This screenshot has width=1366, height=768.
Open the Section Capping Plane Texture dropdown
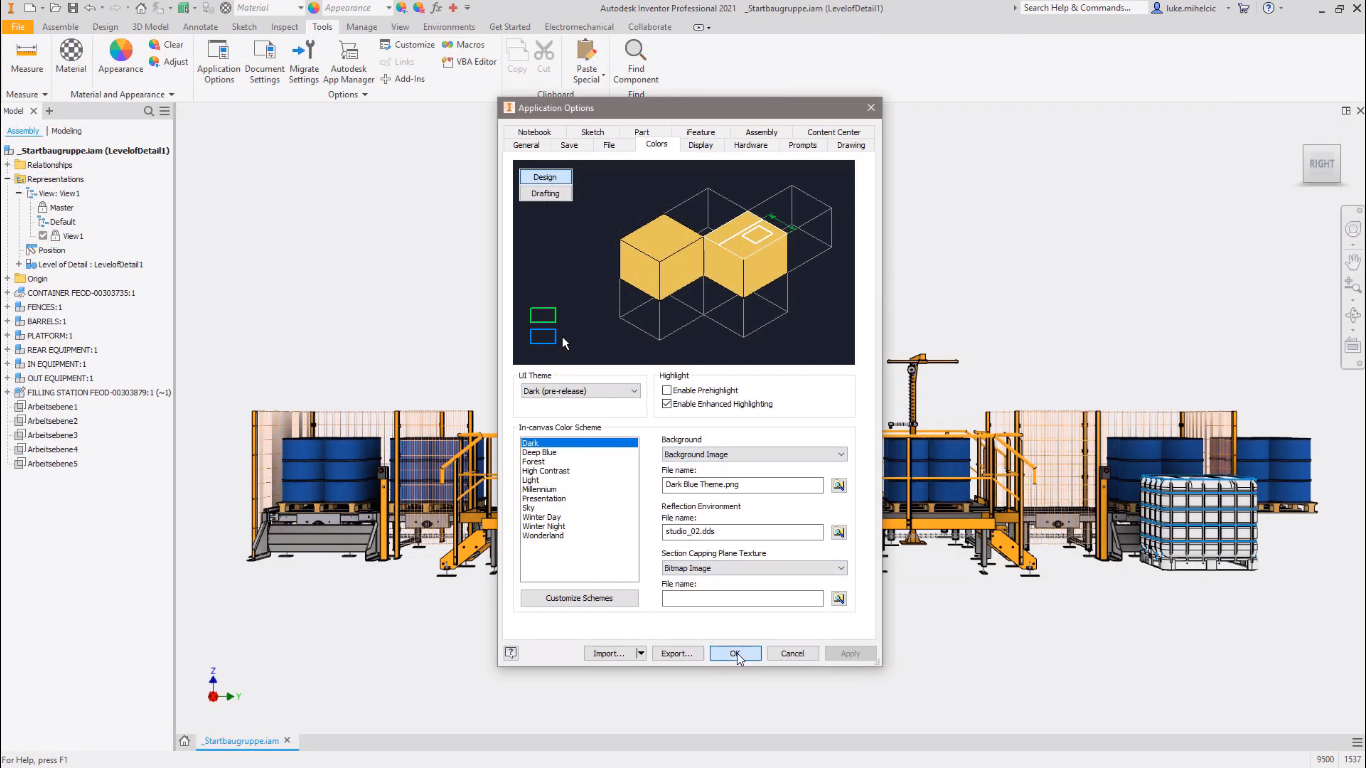pos(754,568)
